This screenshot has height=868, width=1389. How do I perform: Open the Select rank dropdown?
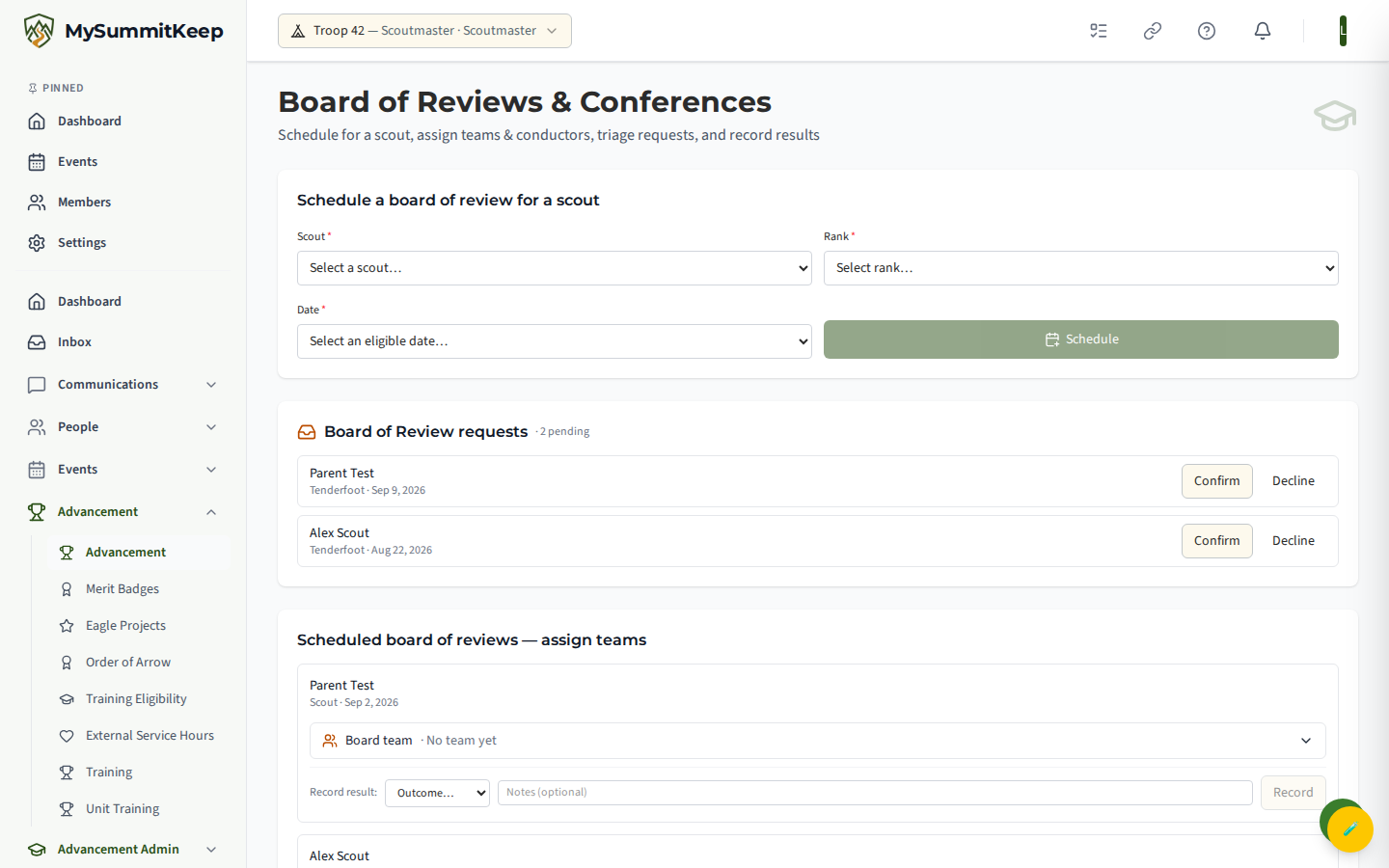click(x=1080, y=268)
